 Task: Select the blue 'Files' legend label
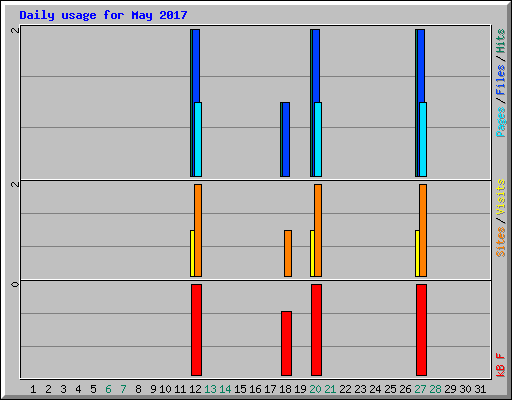(501, 80)
